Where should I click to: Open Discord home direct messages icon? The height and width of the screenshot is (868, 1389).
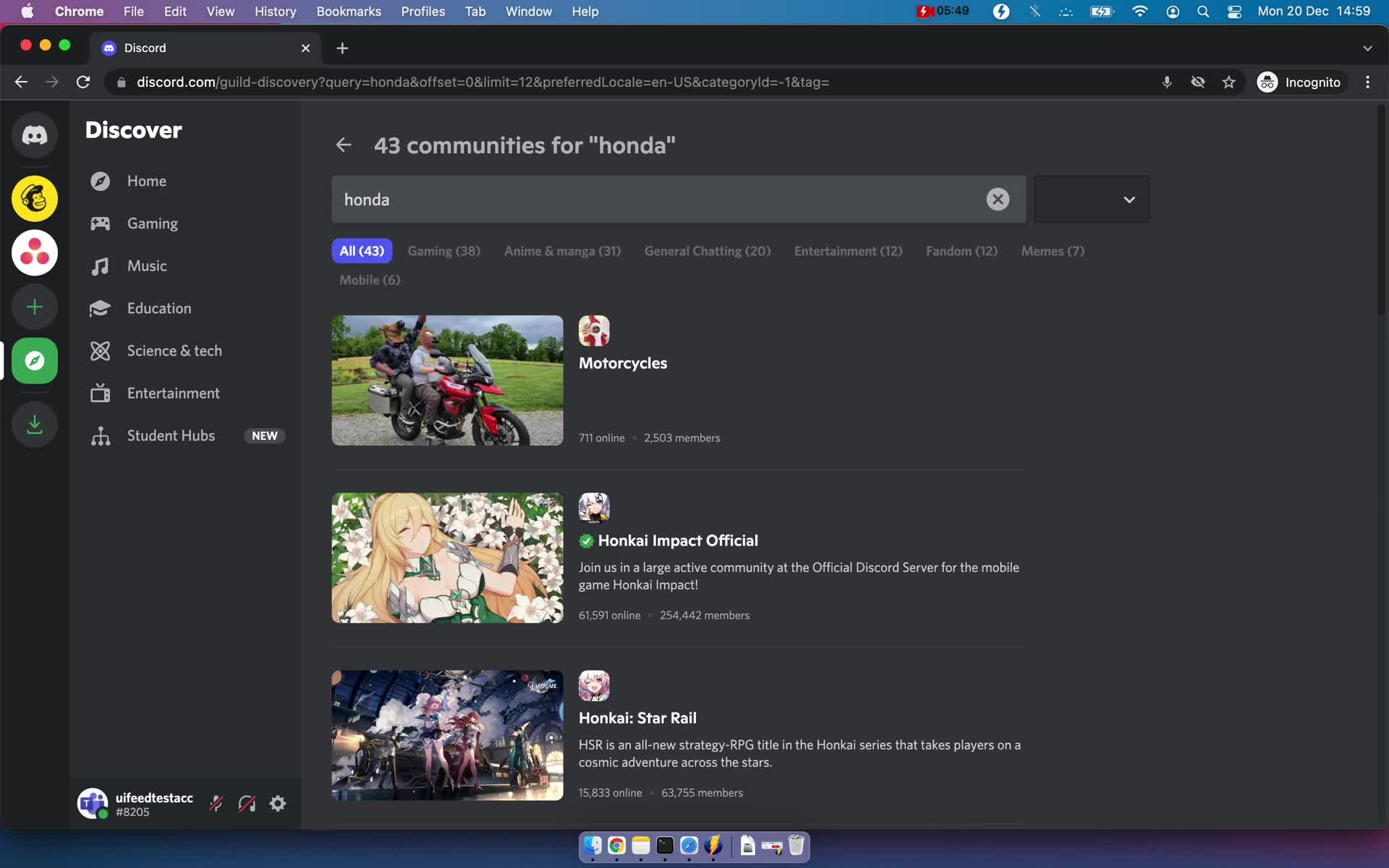[x=34, y=135]
